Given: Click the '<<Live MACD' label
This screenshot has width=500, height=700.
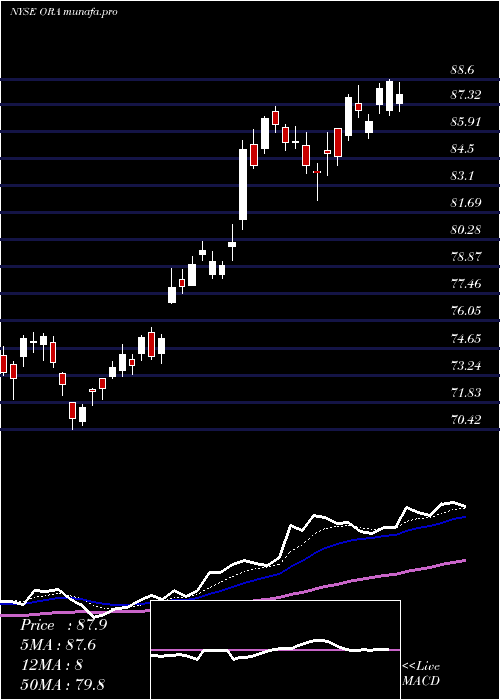Looking at the screenshot, I should point(421,674).
